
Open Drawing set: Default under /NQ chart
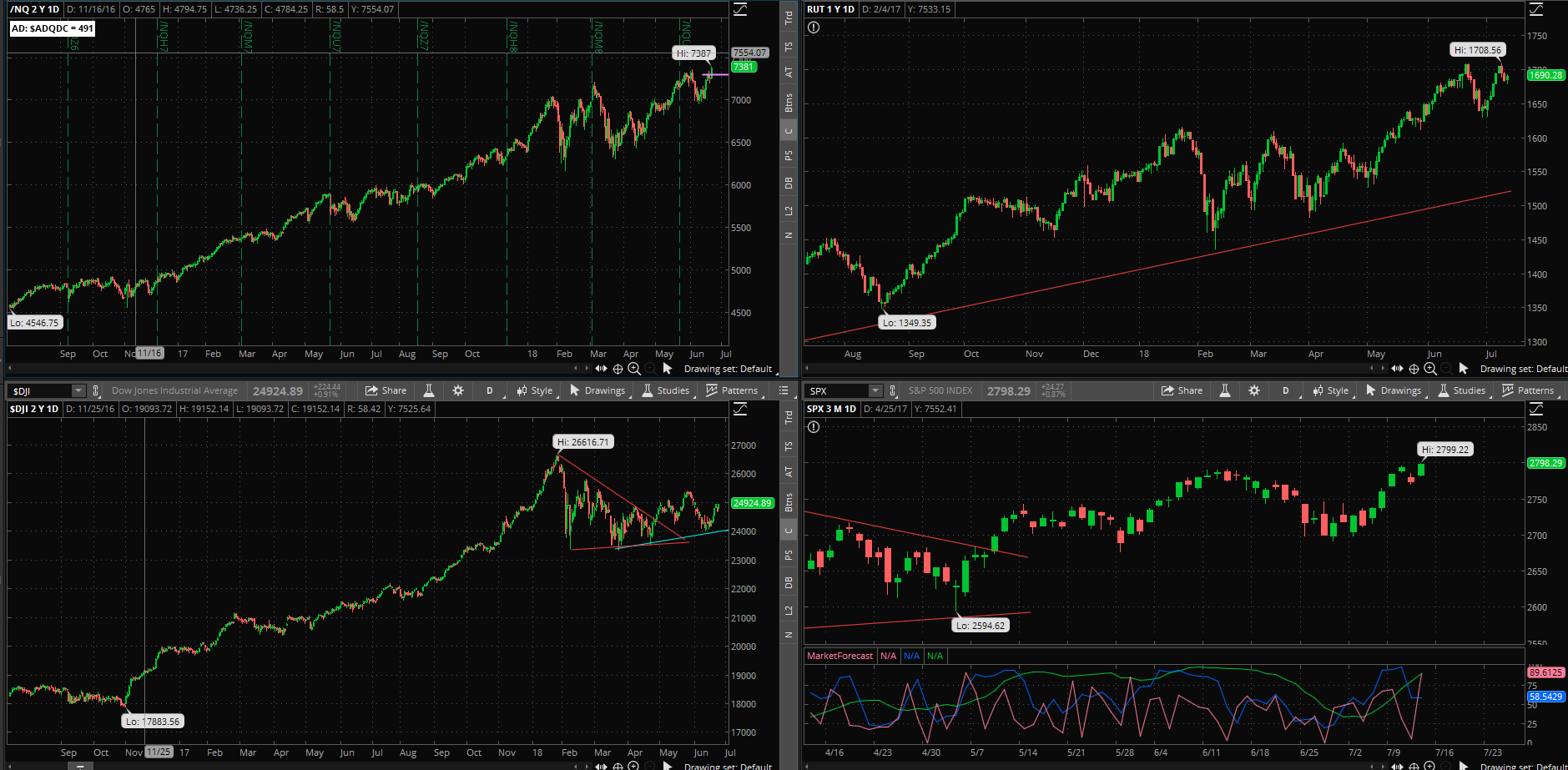(x=729, y=369)
